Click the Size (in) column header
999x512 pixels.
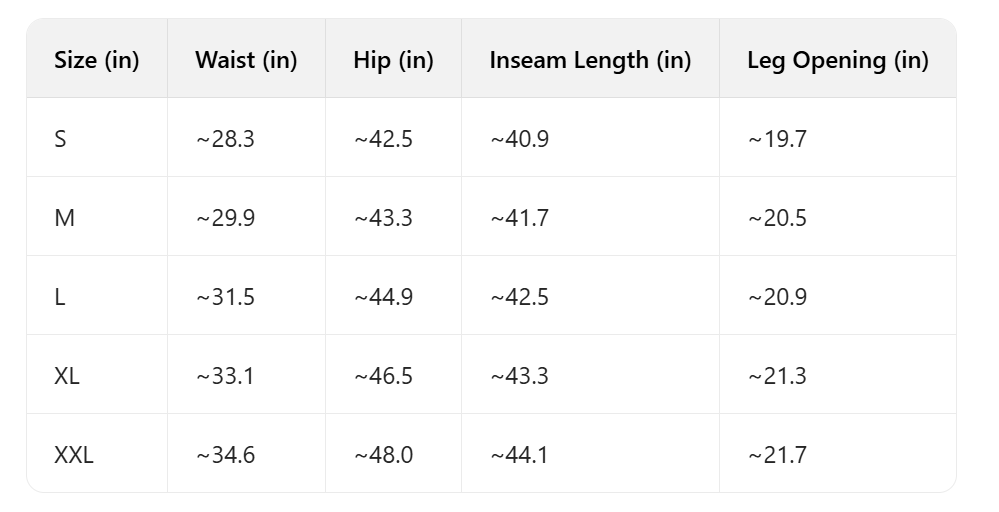pyautogui.click(x=97, y=60)
